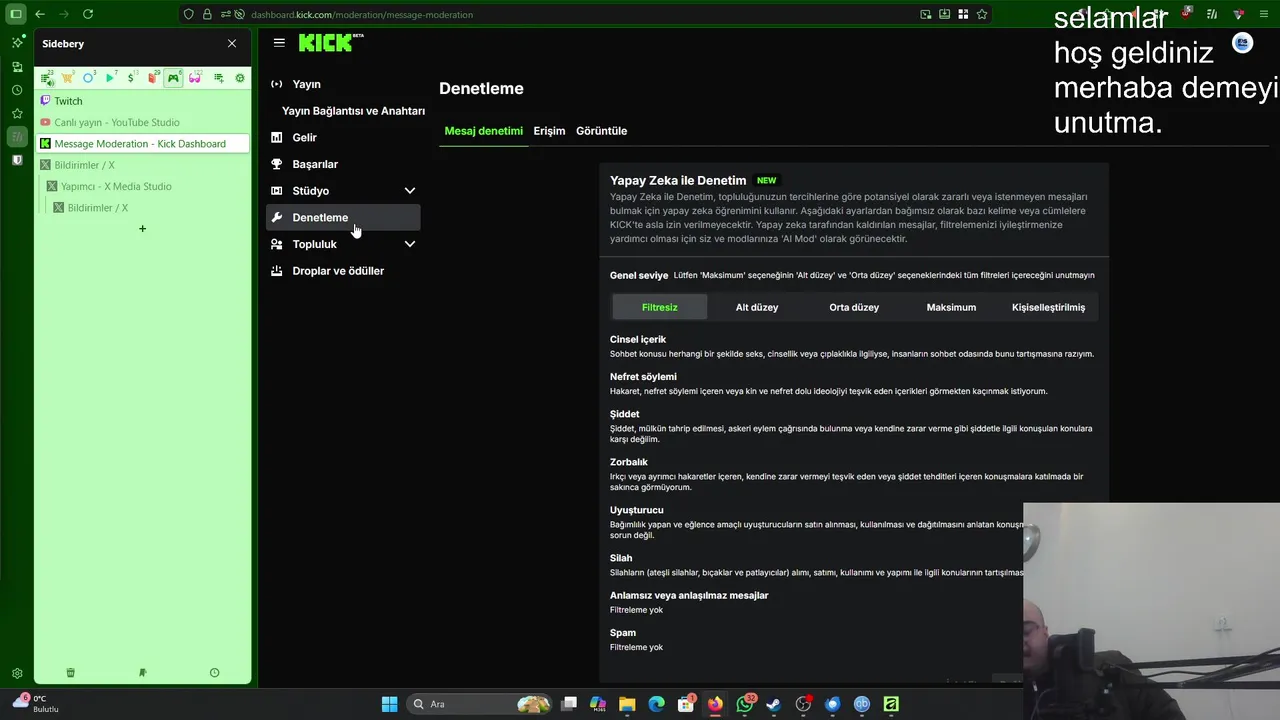The width and height of the screenshot is (1280, 720).
Task: Open the Sidebery bookmarks icon at bottom
Action: [x=142, y=673]
